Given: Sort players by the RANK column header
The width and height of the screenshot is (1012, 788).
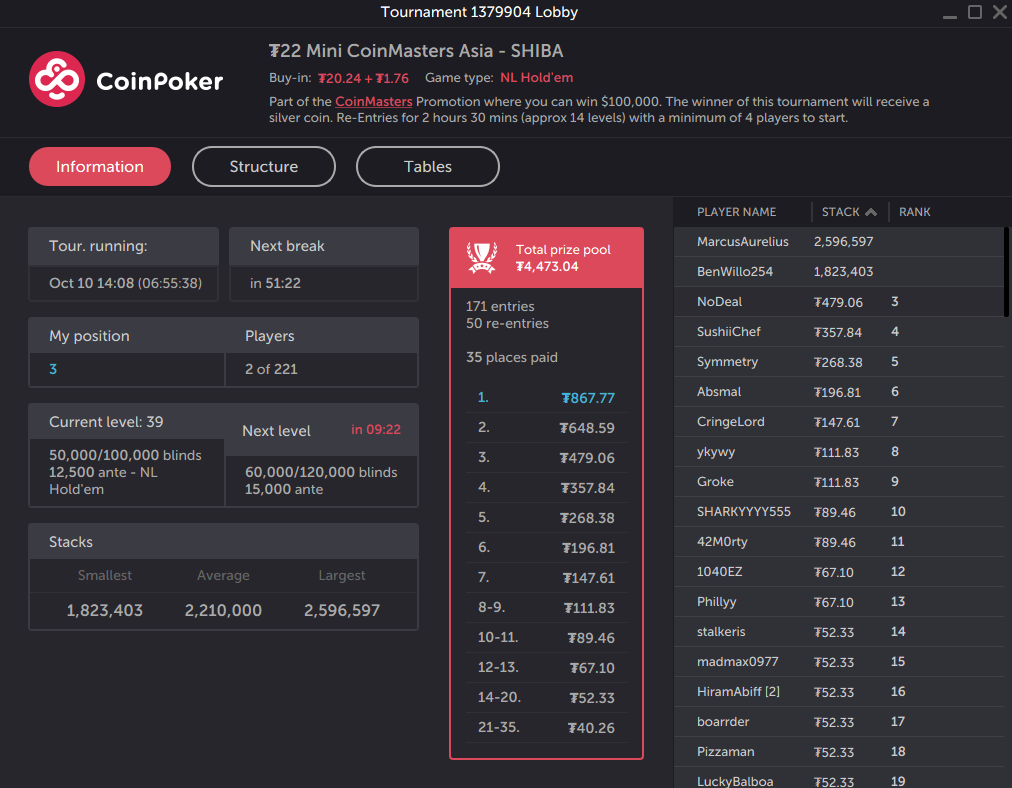Looking at the screenshot, I should click(x=915, y=212).
